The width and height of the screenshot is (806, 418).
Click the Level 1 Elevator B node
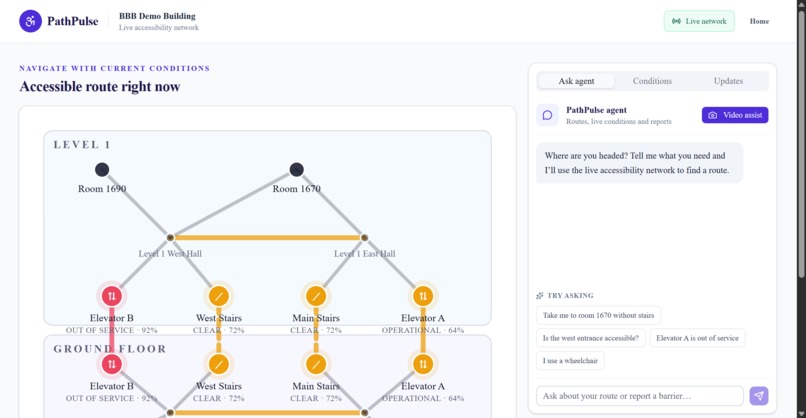[112, 296]
